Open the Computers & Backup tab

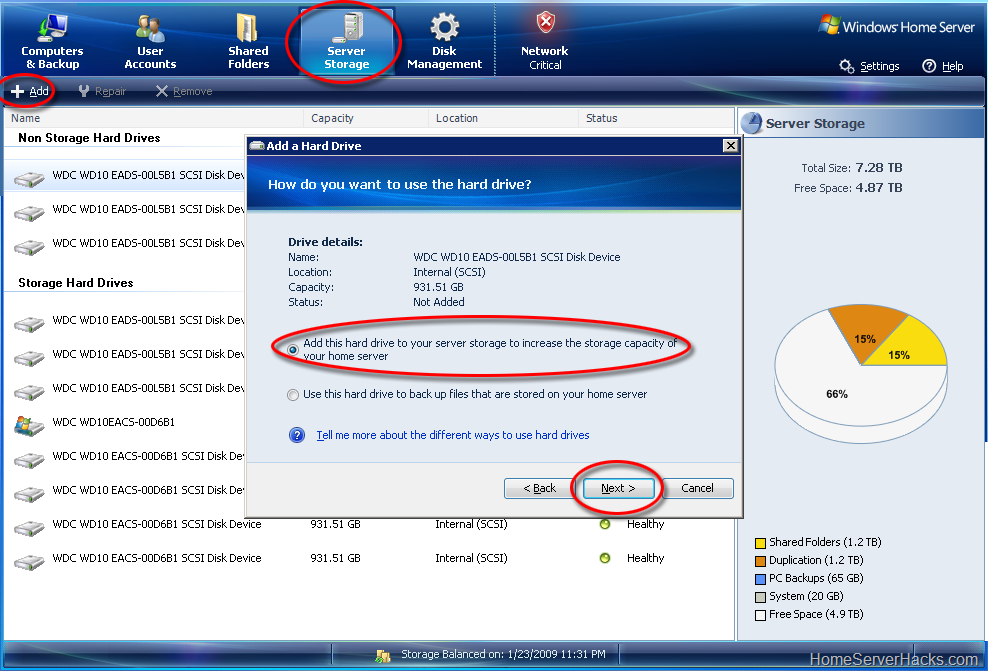point(52,42)
